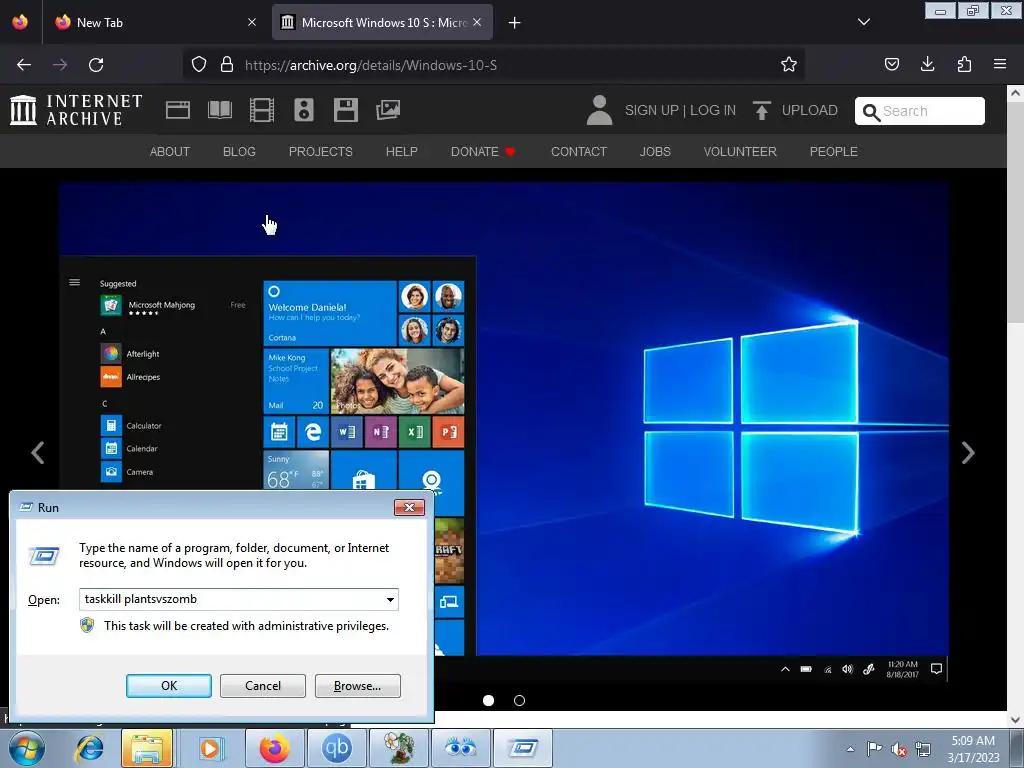Image resolution: width=1024 pixels, height=768 pixels.
Task: Open Plants vs Zombies taskbar icon
Action: (399, 748)
